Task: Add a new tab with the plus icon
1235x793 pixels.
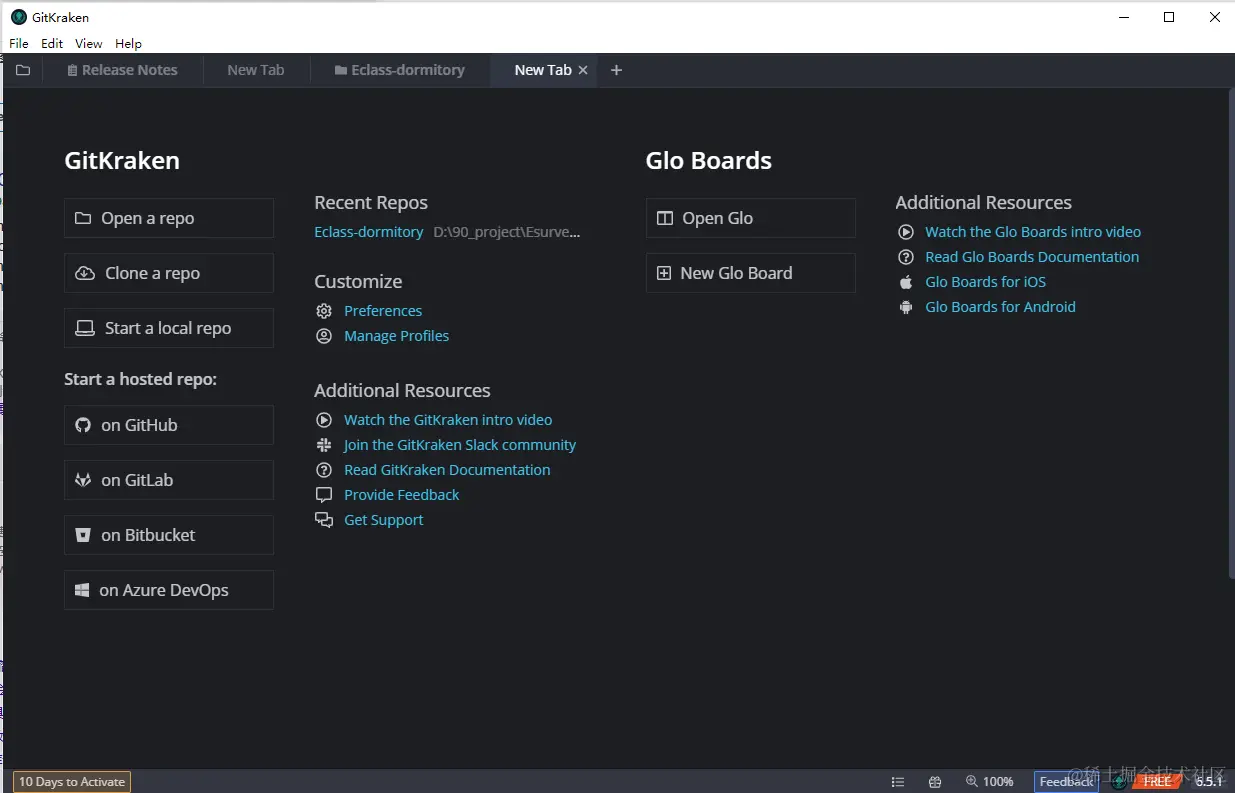Action: (x=616, y=70)
